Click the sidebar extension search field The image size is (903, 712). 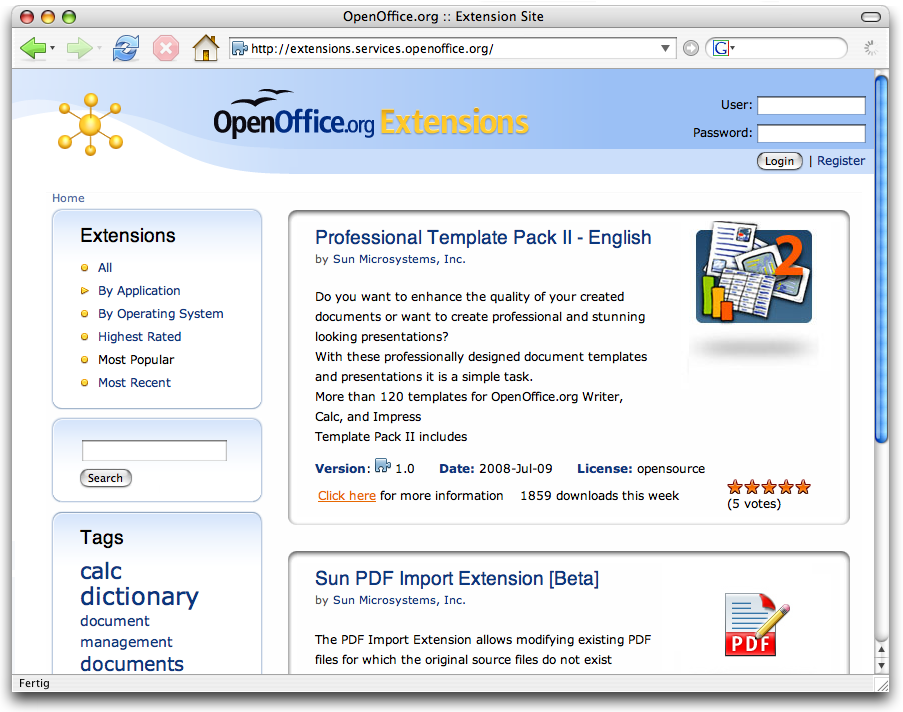[x=154, y=450]
